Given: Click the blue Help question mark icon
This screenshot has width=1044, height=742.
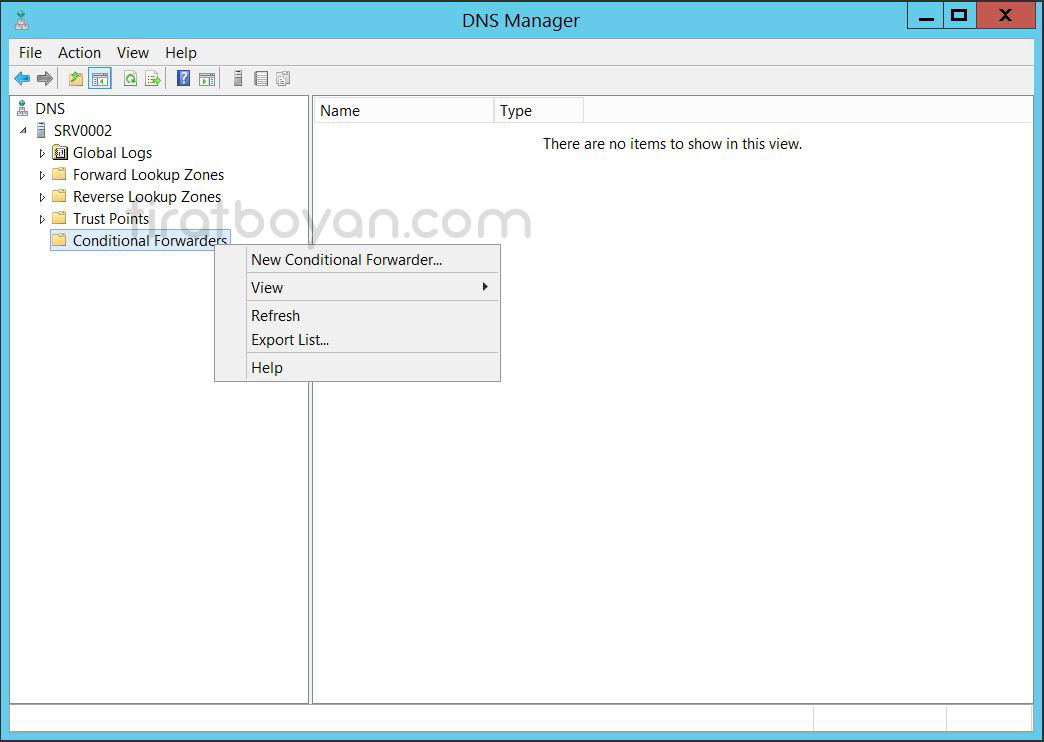Looking at the screenshot, I should point(184,78).
